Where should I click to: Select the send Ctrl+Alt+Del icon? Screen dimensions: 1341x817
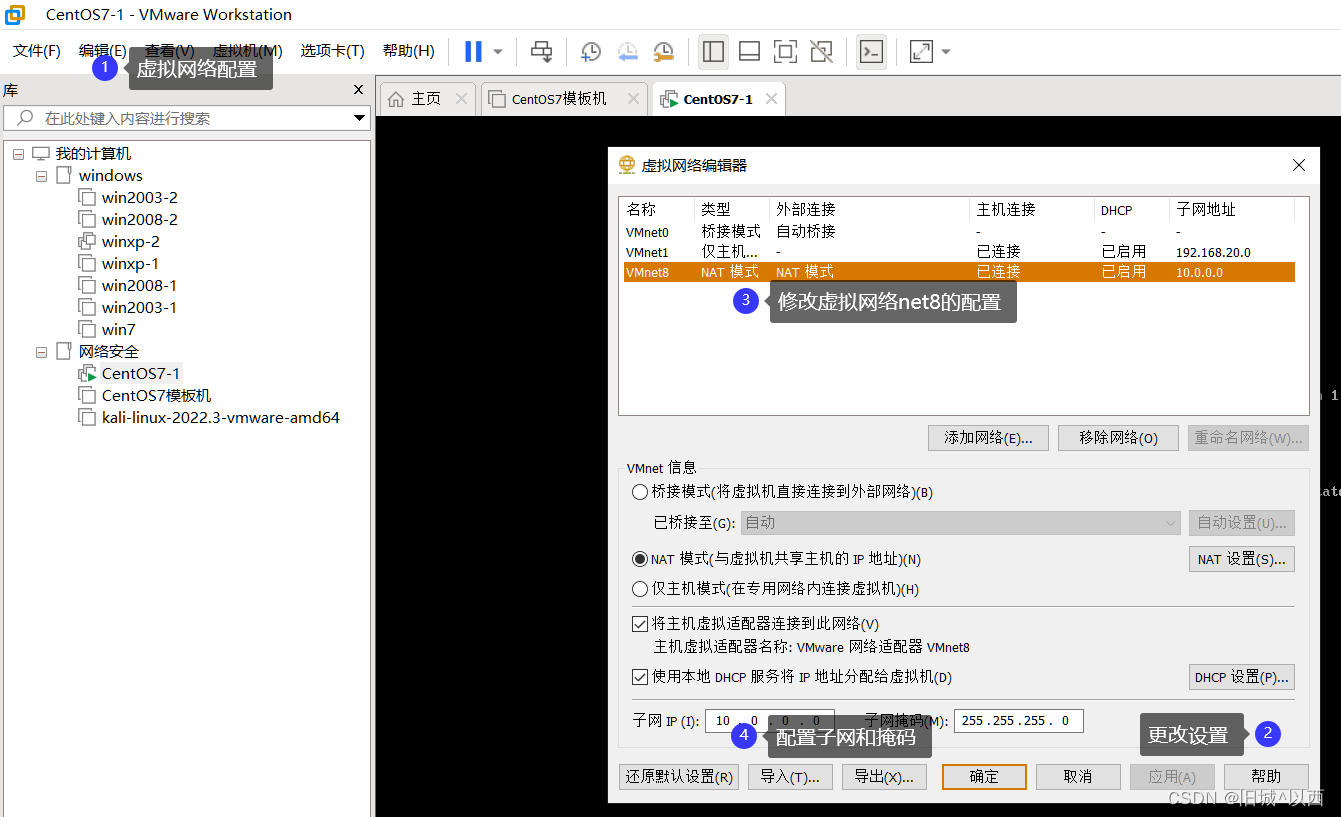click(x=541, y=51)
